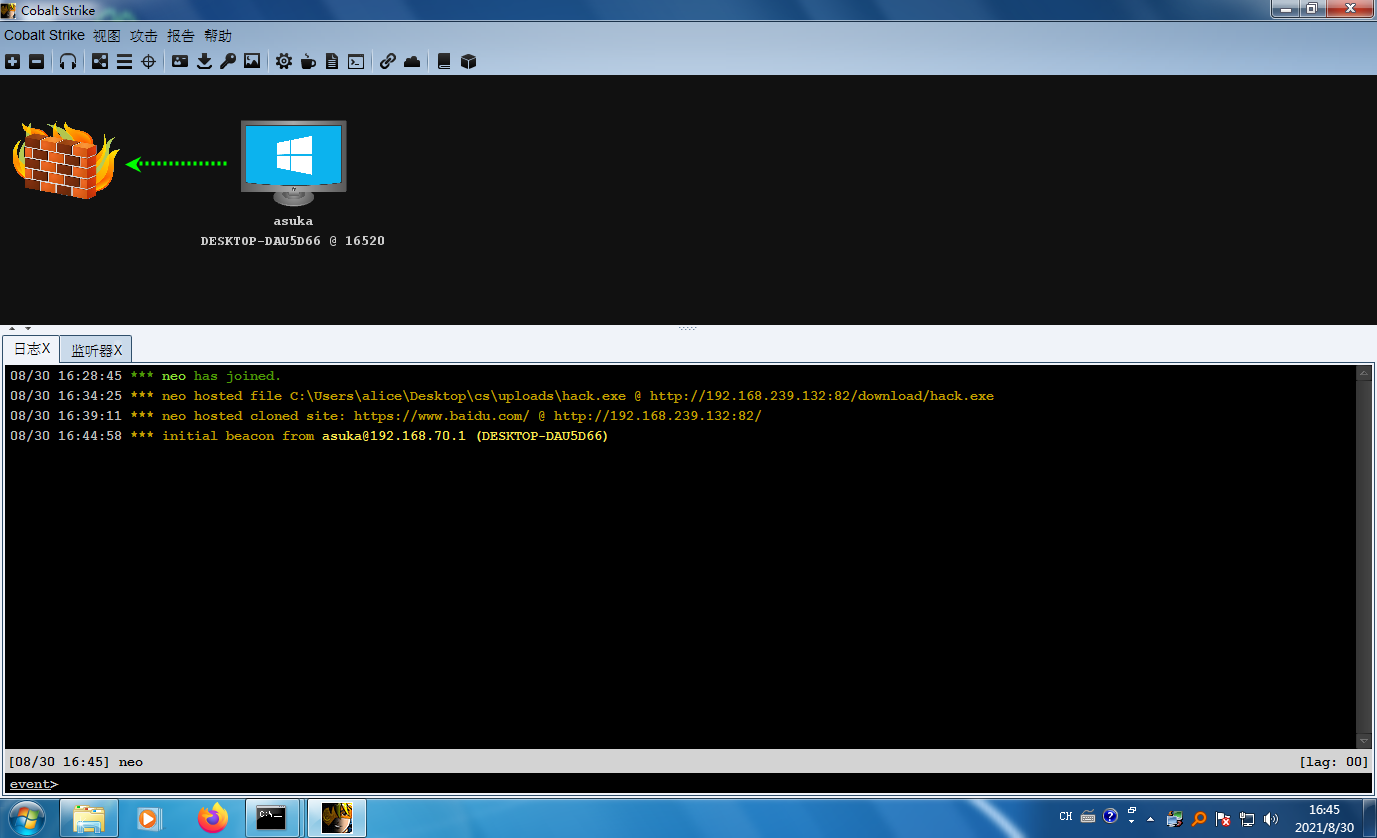Open the Screenshots viewer icon
Screen dimensions: 1377x838
(x=252, y=61)
